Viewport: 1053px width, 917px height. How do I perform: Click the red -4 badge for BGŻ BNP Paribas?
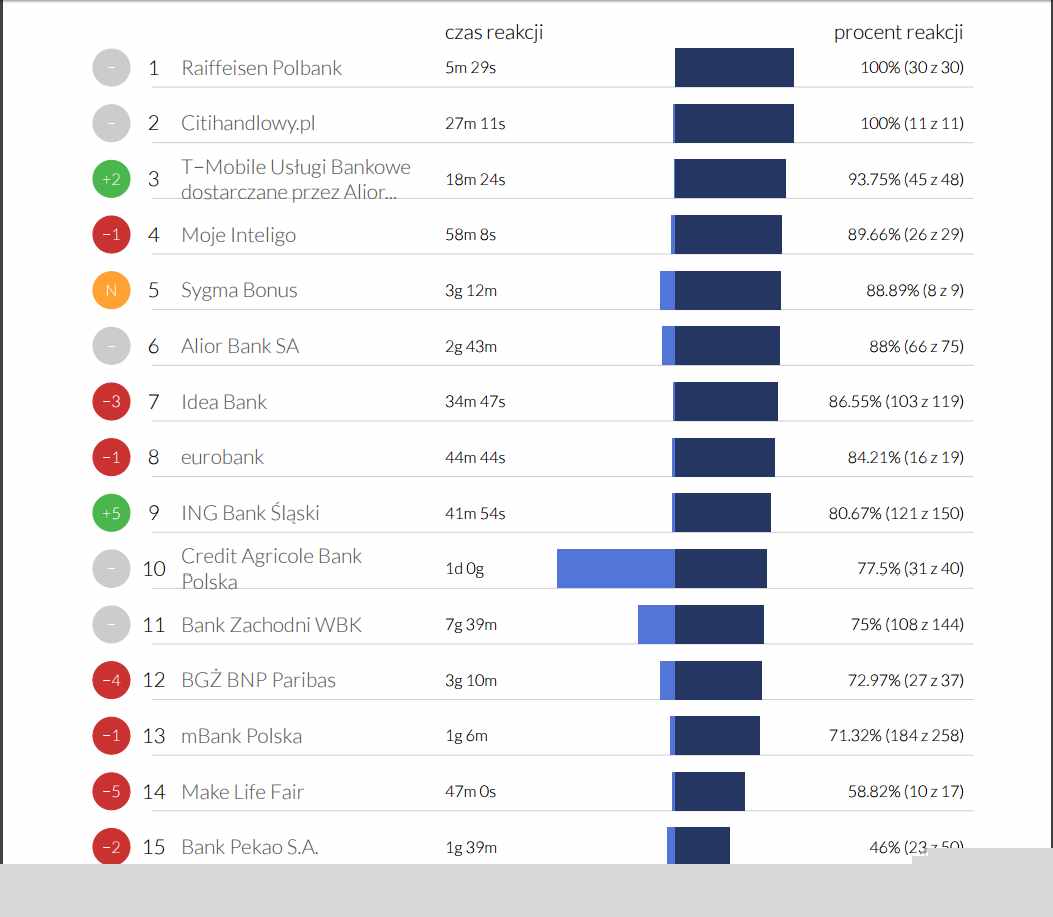point(111,680)
